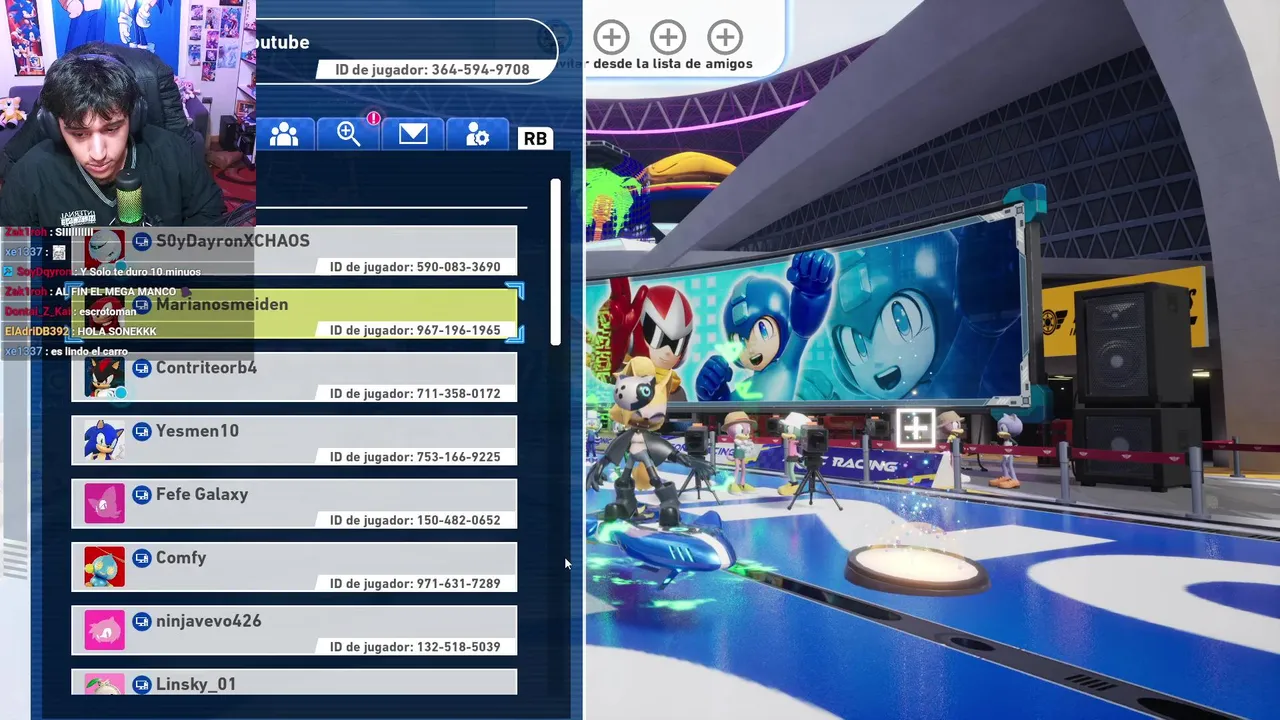Screen dimensions: 1280x720
Task: Click the first invite plus slot
Action: point(611,38)
